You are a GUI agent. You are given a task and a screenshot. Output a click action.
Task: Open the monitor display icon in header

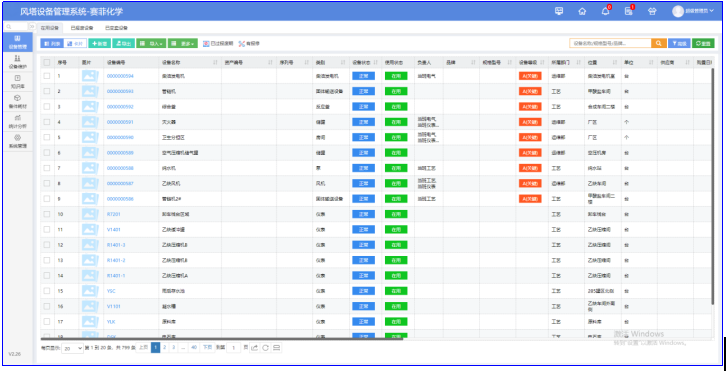click(x=559, y=12)
